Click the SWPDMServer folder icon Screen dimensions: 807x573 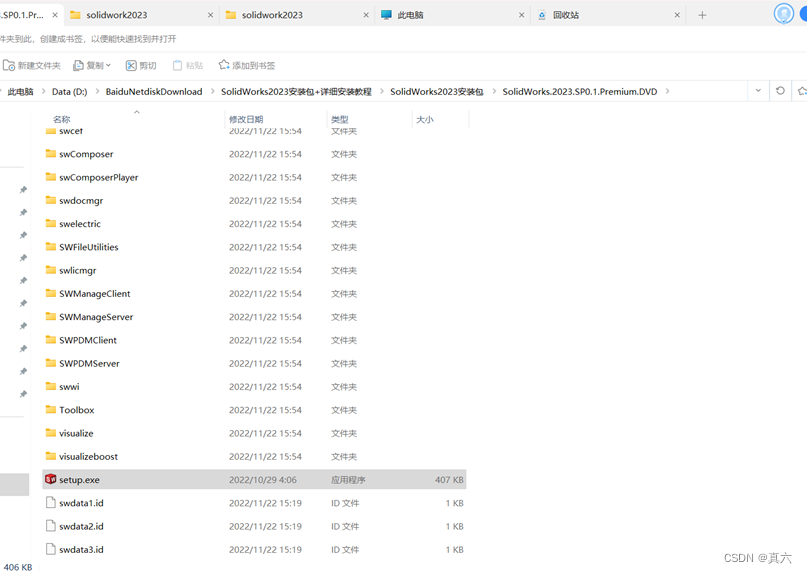[x=50, y=363]
